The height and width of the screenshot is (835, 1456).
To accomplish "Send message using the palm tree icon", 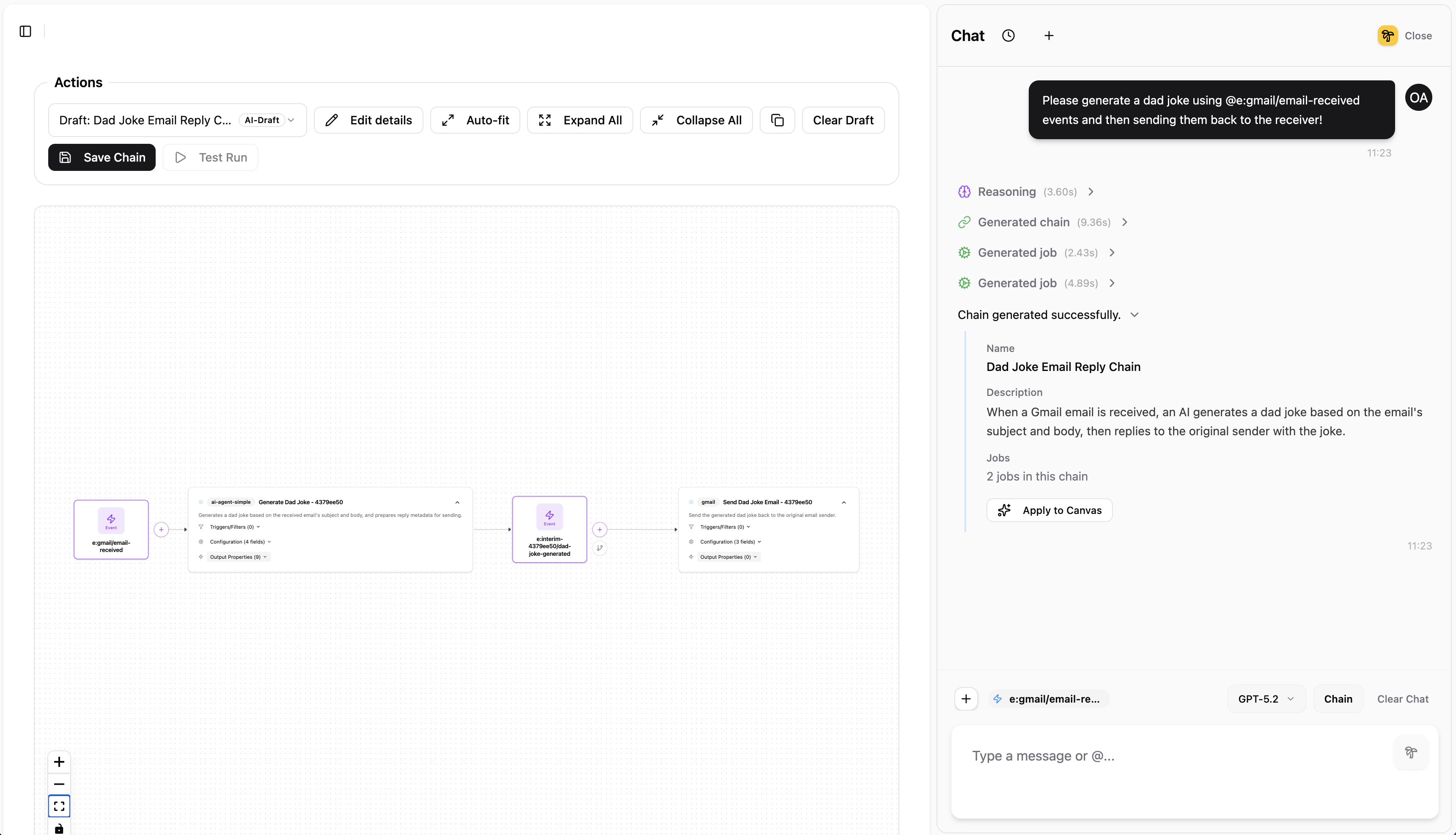I will tap(1411, 753).
